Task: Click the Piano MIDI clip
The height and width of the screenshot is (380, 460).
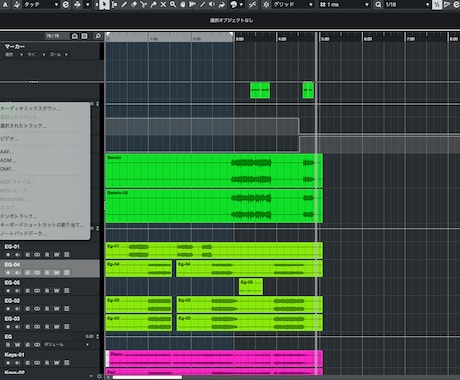Action: pyautogui.click(x=214, y=358)
